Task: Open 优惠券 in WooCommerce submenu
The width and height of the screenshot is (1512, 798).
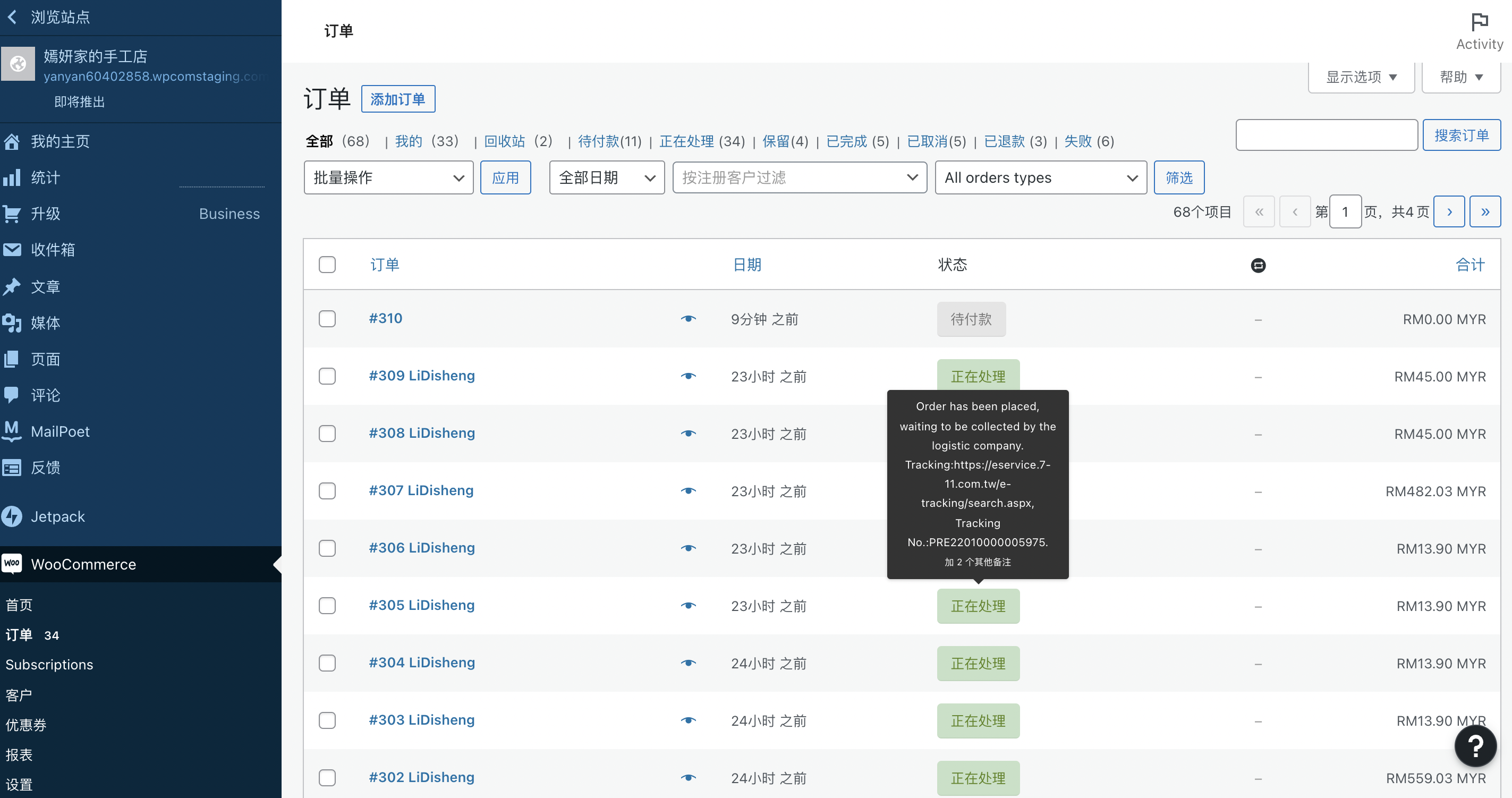Action: [26, 725]
